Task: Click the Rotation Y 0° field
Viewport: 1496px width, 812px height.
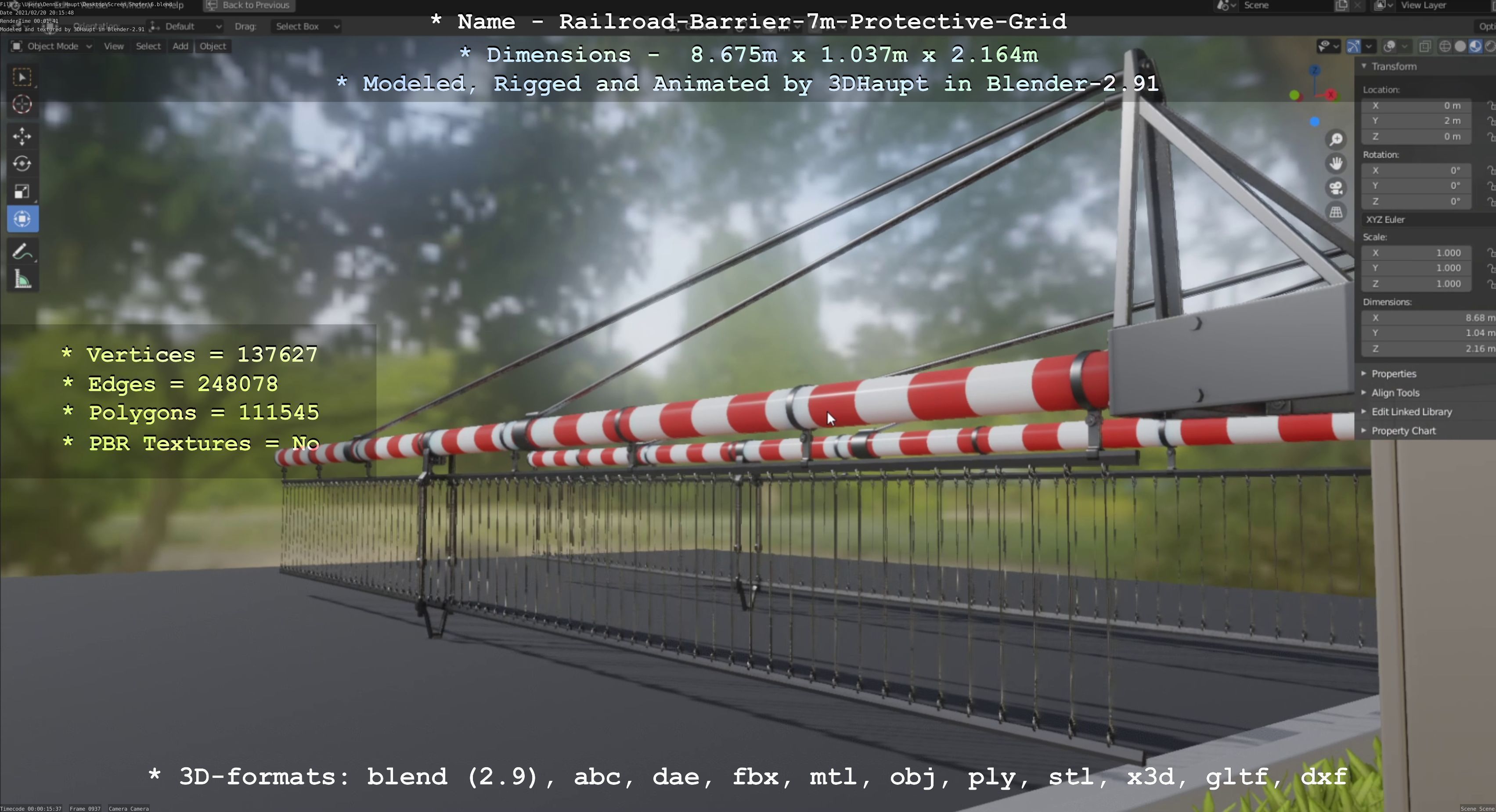Action: point(1417,186)
